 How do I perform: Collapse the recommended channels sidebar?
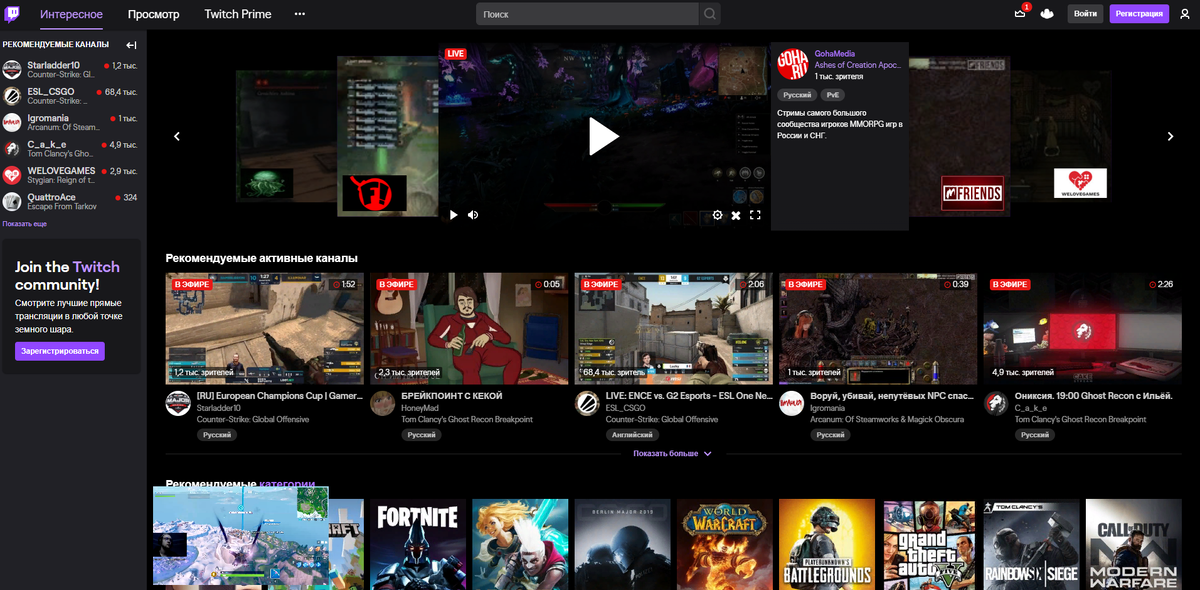[131, 45]
